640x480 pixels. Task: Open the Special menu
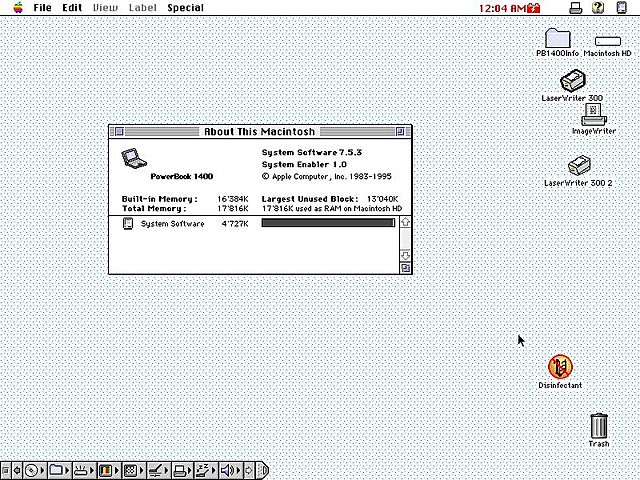tap(185, 8)
